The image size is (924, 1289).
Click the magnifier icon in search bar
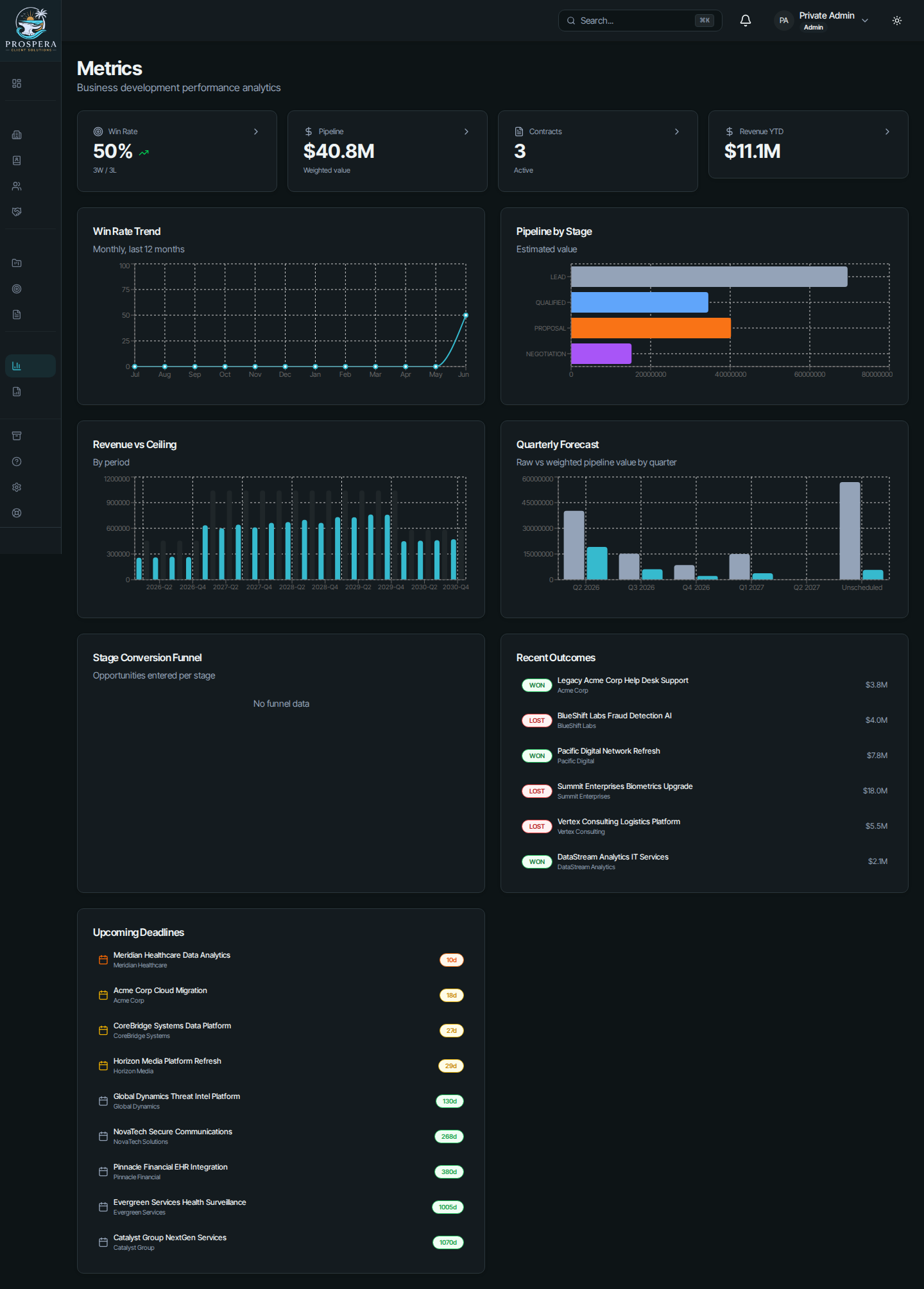(571, 21)
